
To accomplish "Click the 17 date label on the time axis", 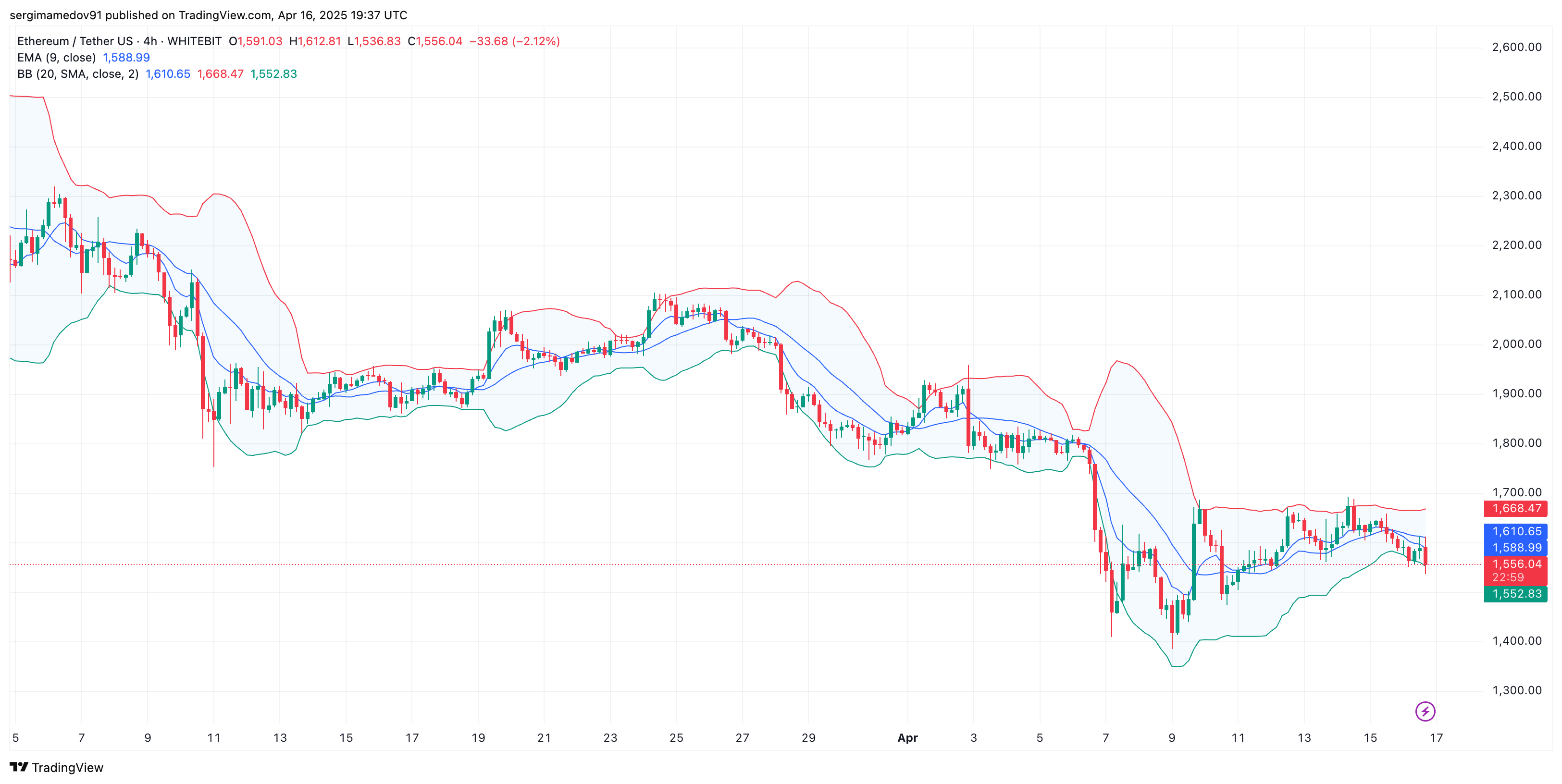I will point(1436,738).
